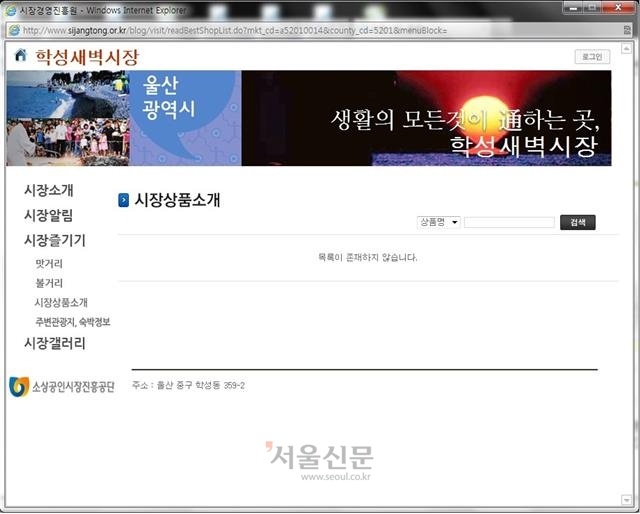Open the 시장알림 menu
The height and width of the screenshot is (514, 640).
[x=48, y=215]
